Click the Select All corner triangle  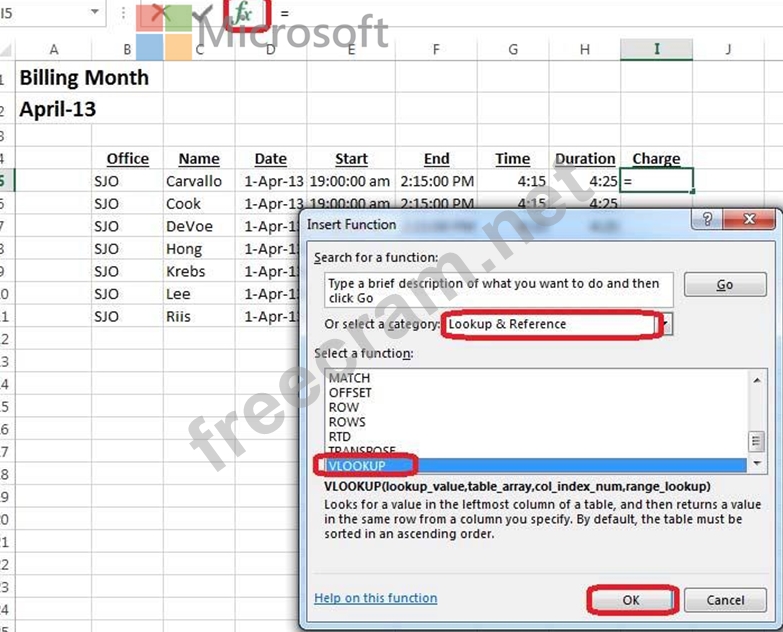[x=7, y=49]
